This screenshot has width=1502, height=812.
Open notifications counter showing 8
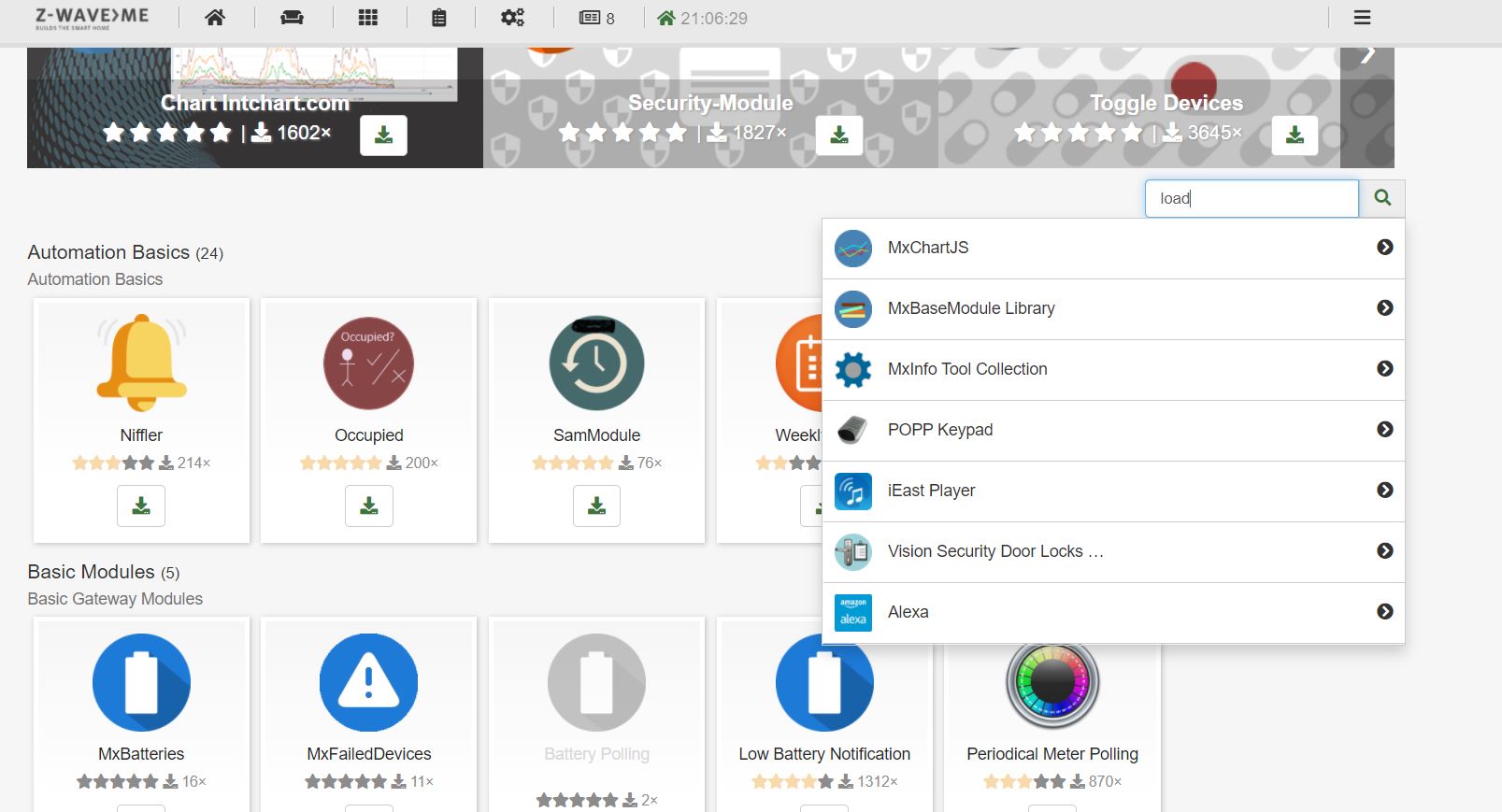coord(597,18)
